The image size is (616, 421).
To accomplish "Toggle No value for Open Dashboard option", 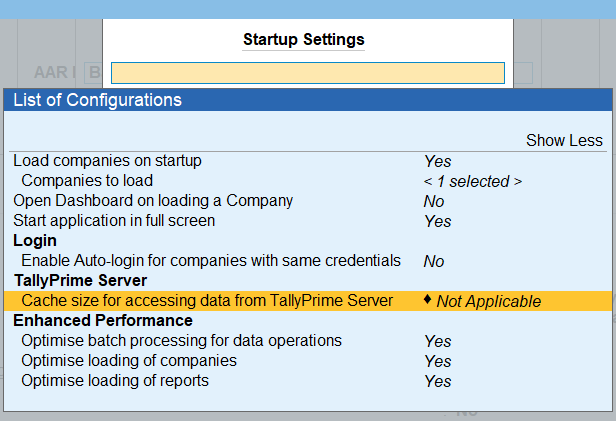I will coord(434,201).
